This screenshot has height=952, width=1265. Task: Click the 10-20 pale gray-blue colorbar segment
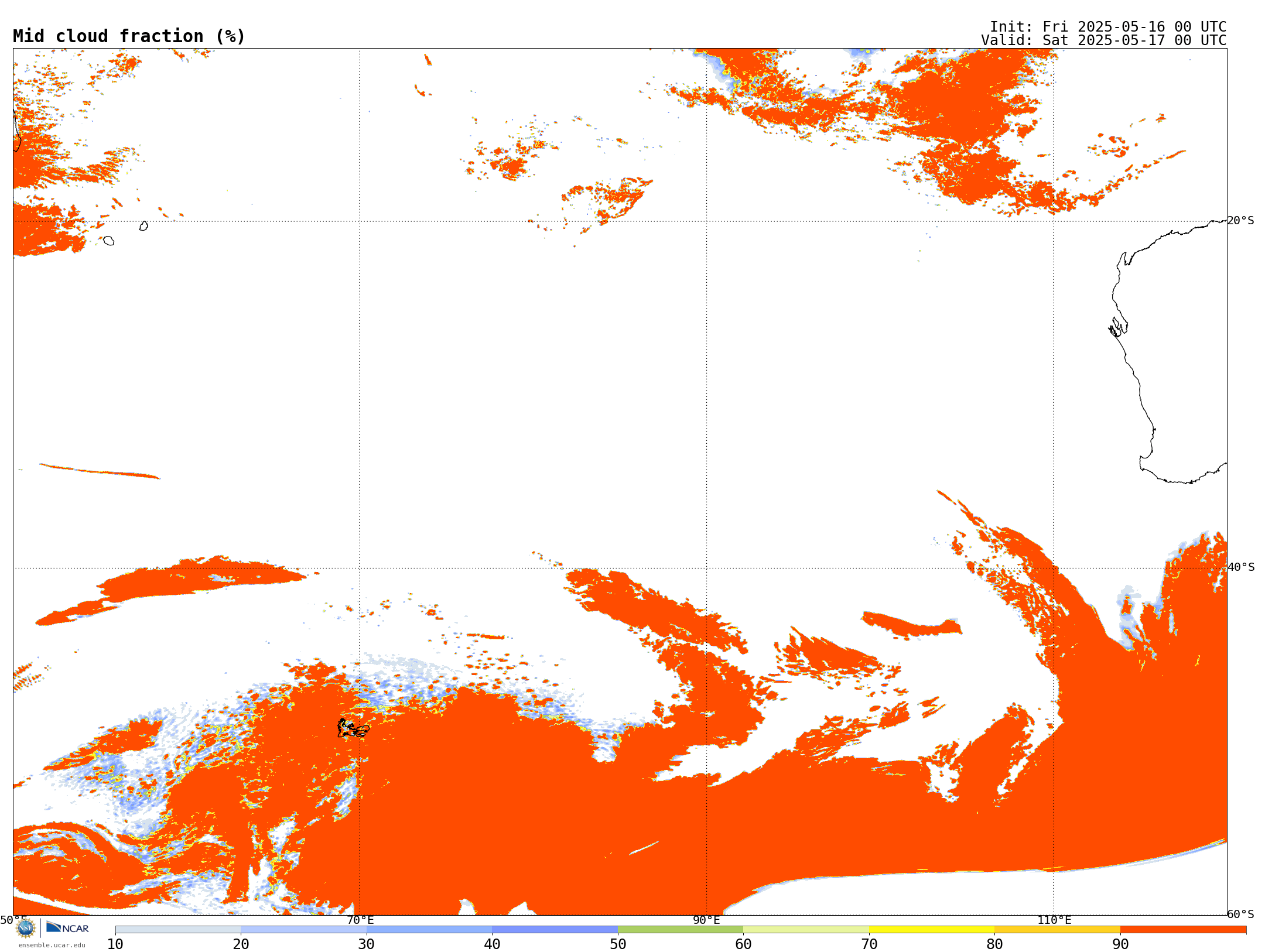[x=178, y=930]
